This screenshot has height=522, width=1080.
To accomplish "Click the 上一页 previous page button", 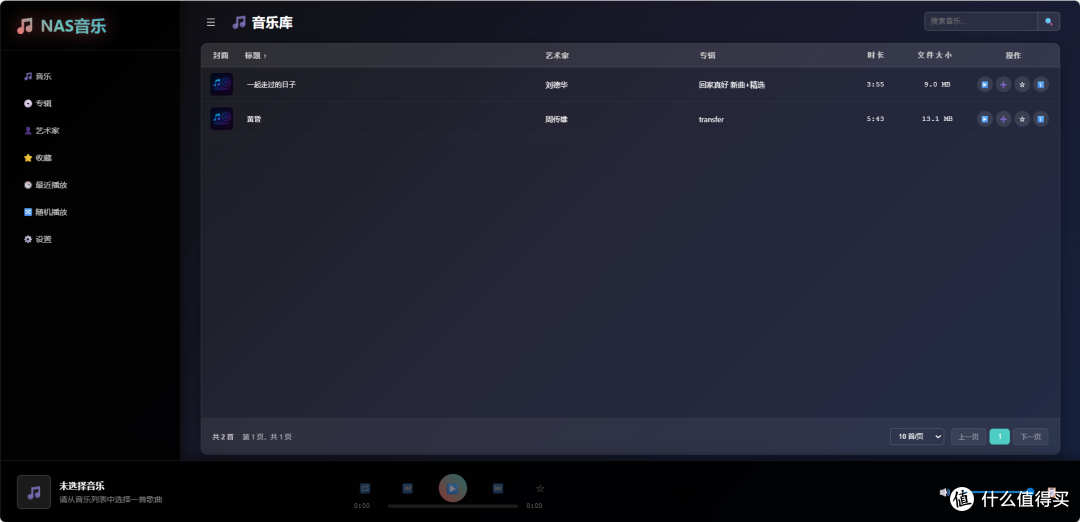I will click(x=968, y=437).
